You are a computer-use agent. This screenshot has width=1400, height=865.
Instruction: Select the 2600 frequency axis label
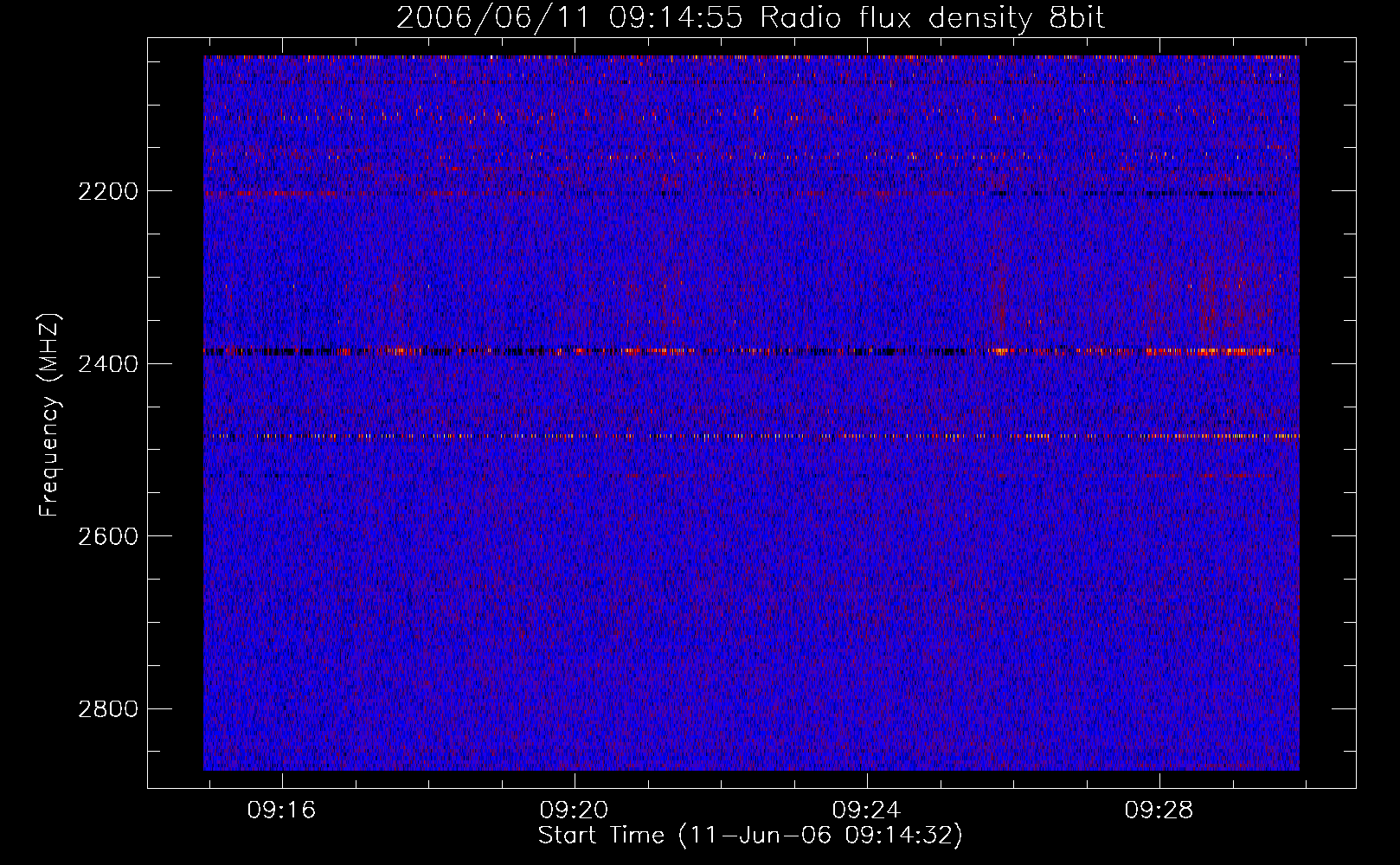point(108,536)
